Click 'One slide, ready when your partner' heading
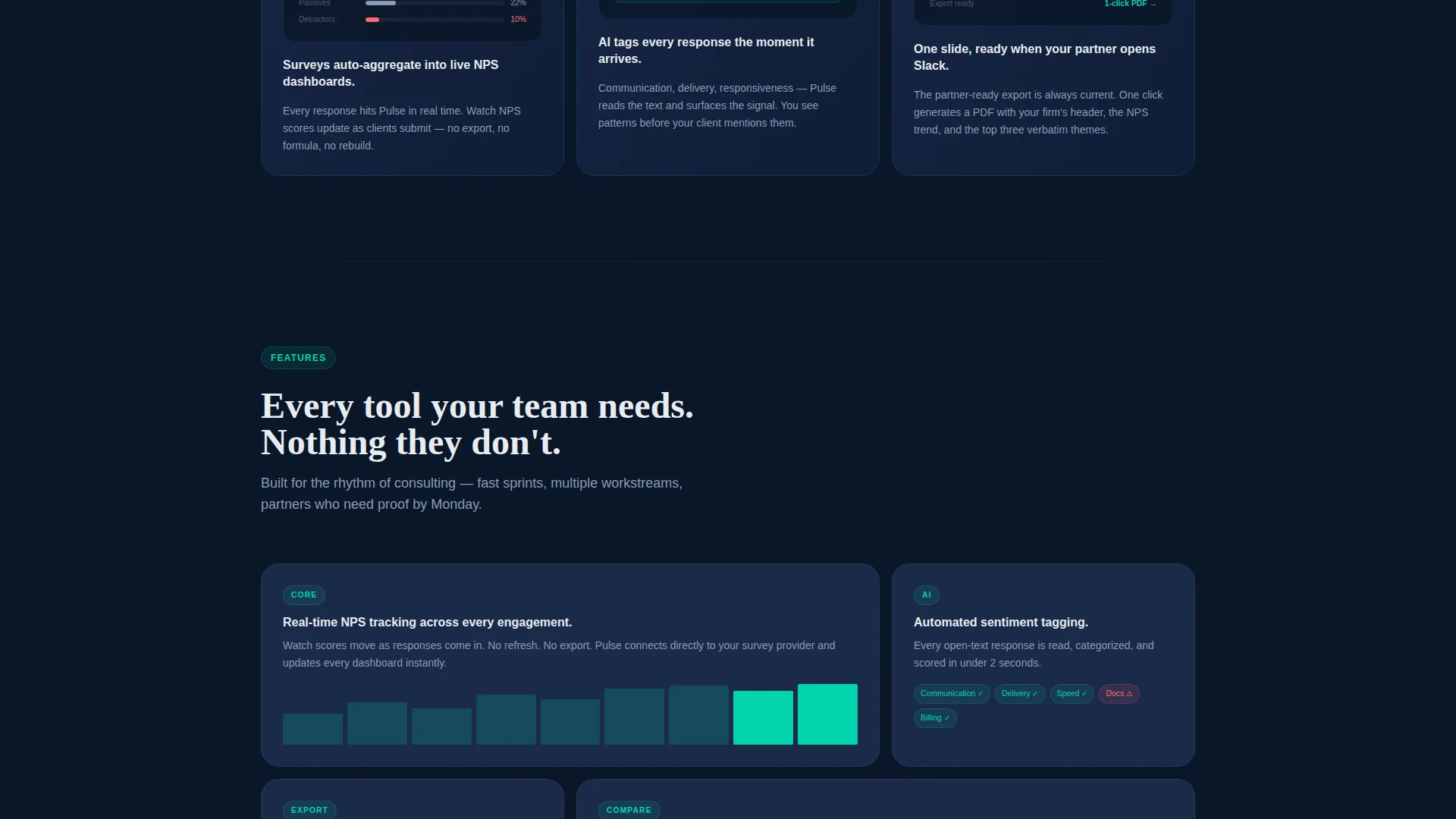This screenshot has width=1456, height=819. [x=1034, y=58]
